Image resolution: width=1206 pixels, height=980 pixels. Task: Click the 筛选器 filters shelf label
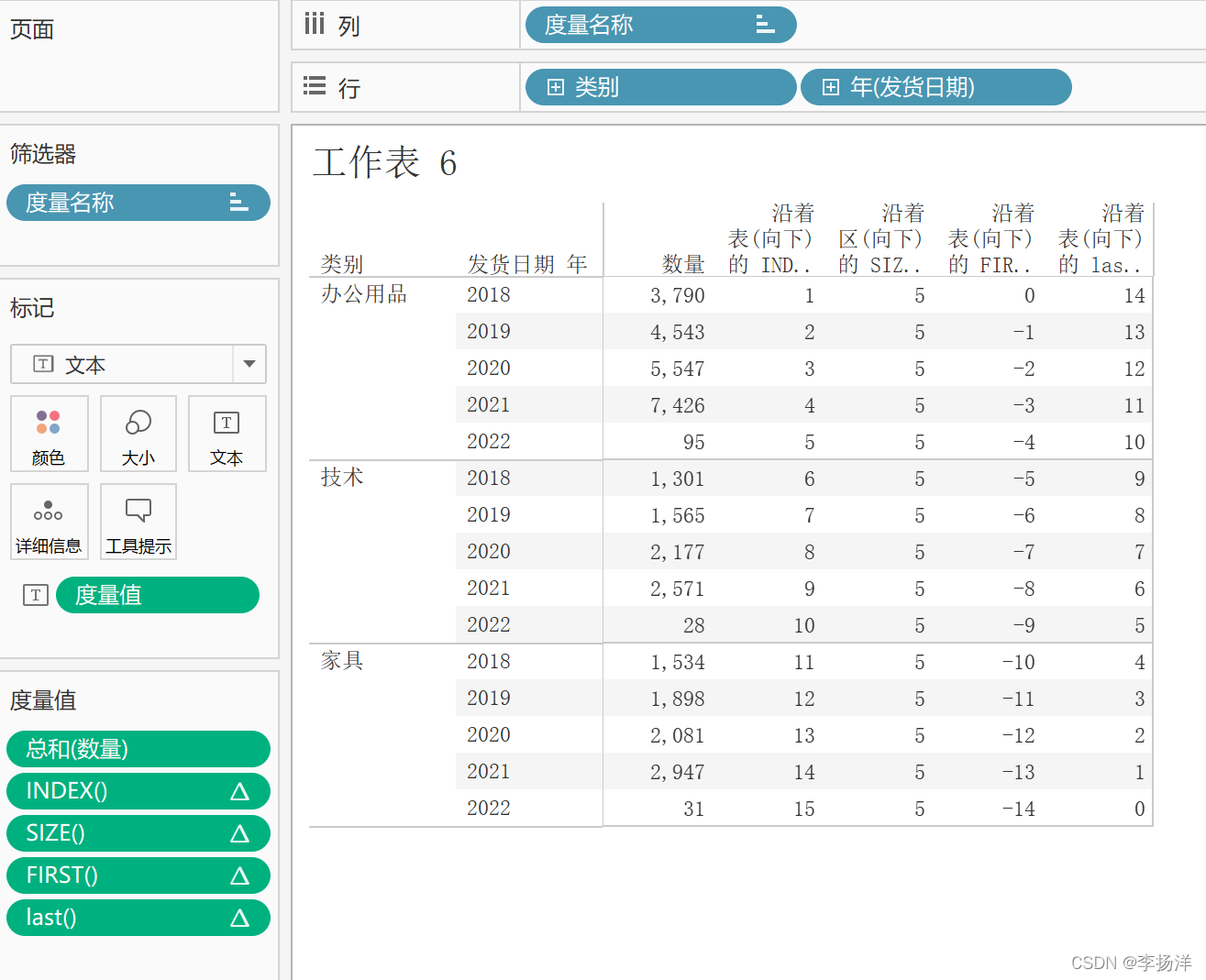click(x=43, y=154)
